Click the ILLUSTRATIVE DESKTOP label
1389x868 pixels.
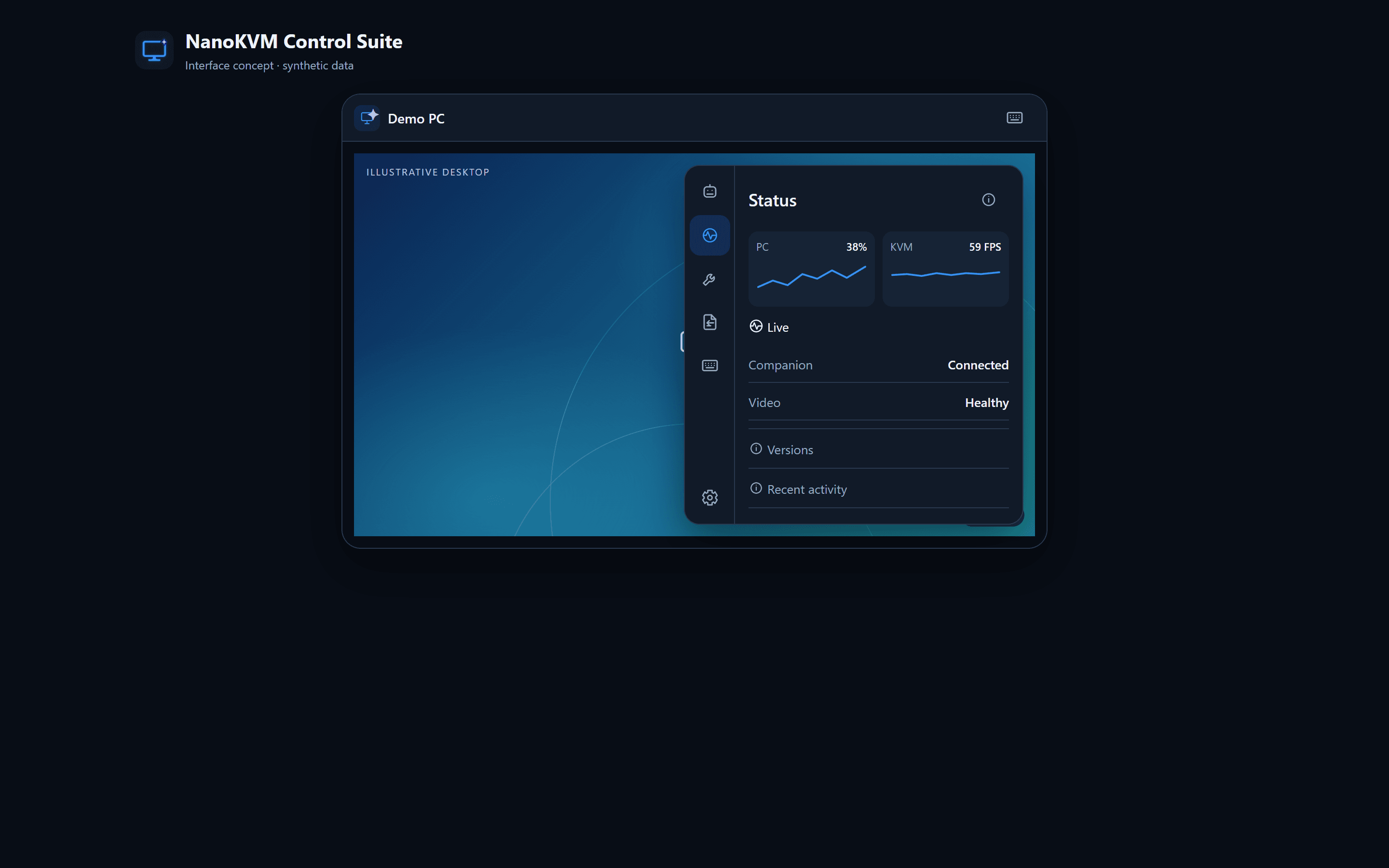tap(428, 172)
